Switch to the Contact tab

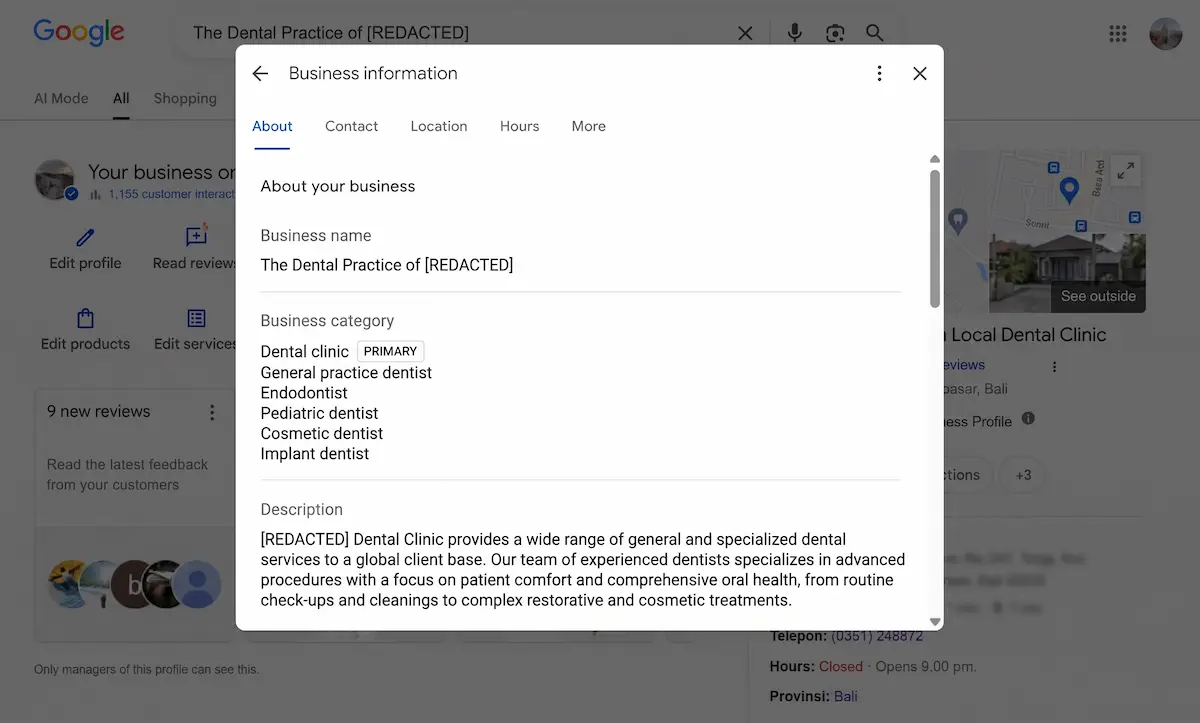351,126
